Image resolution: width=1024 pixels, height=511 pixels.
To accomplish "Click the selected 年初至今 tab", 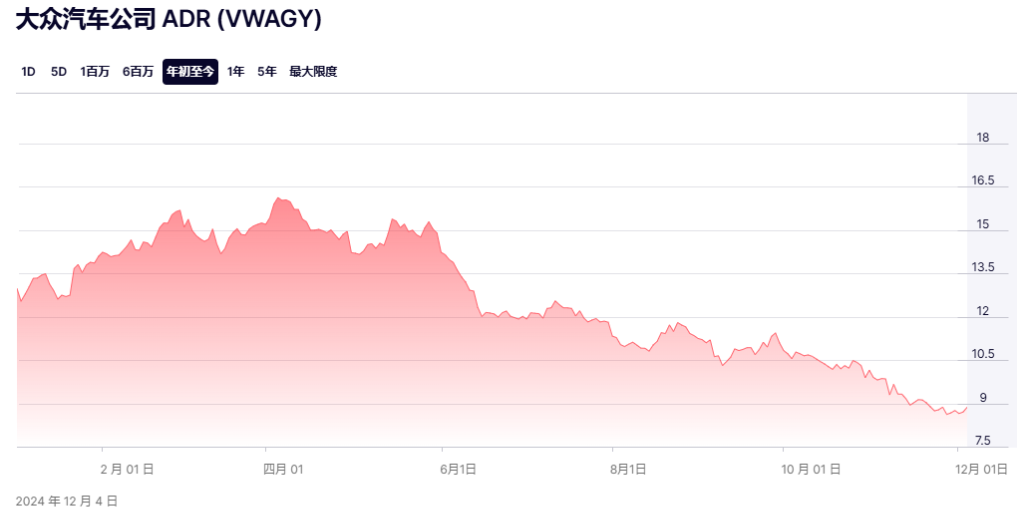I will point(190,72).
